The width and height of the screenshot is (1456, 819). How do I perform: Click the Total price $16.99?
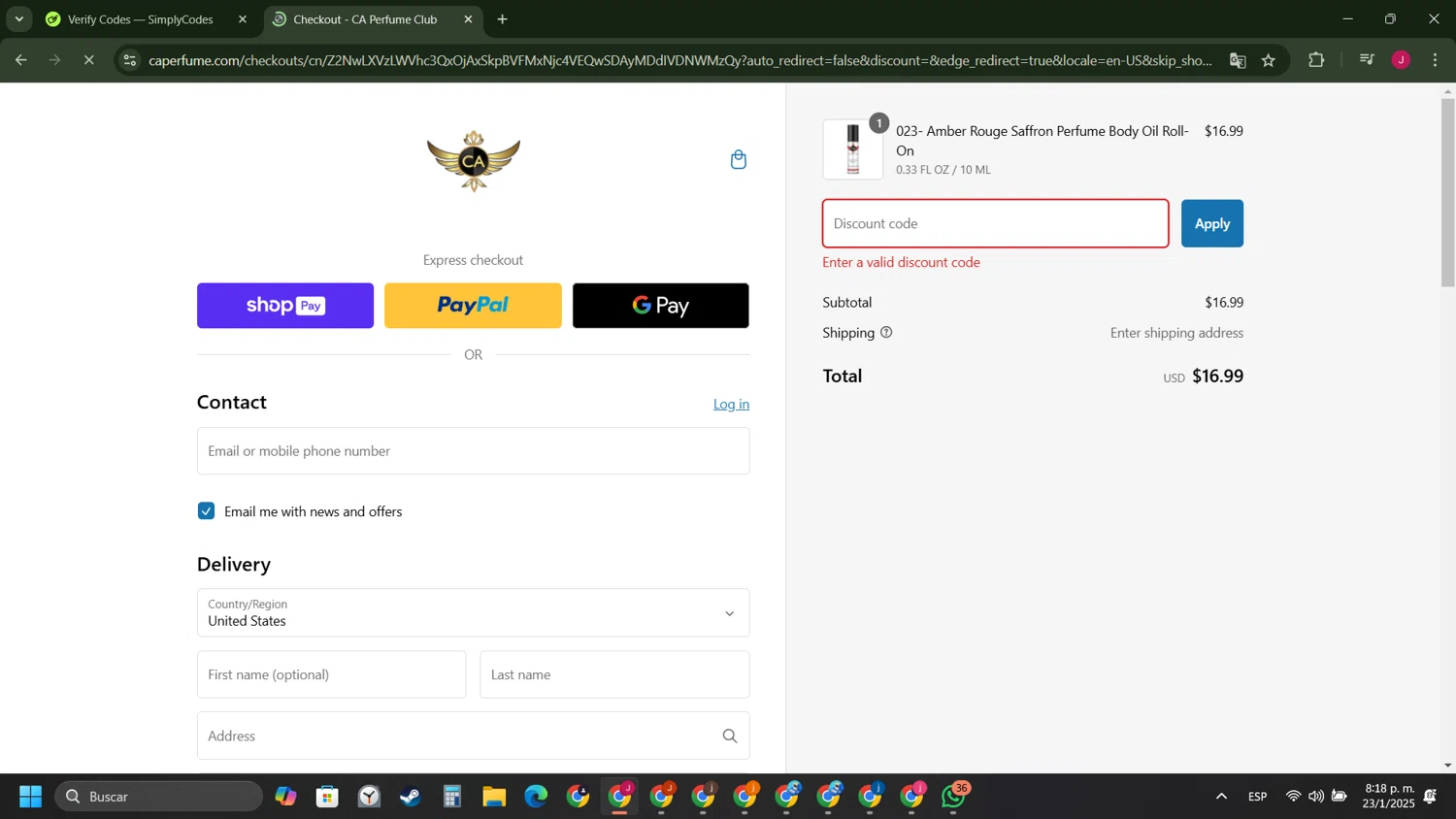[x=1217, y=377]
